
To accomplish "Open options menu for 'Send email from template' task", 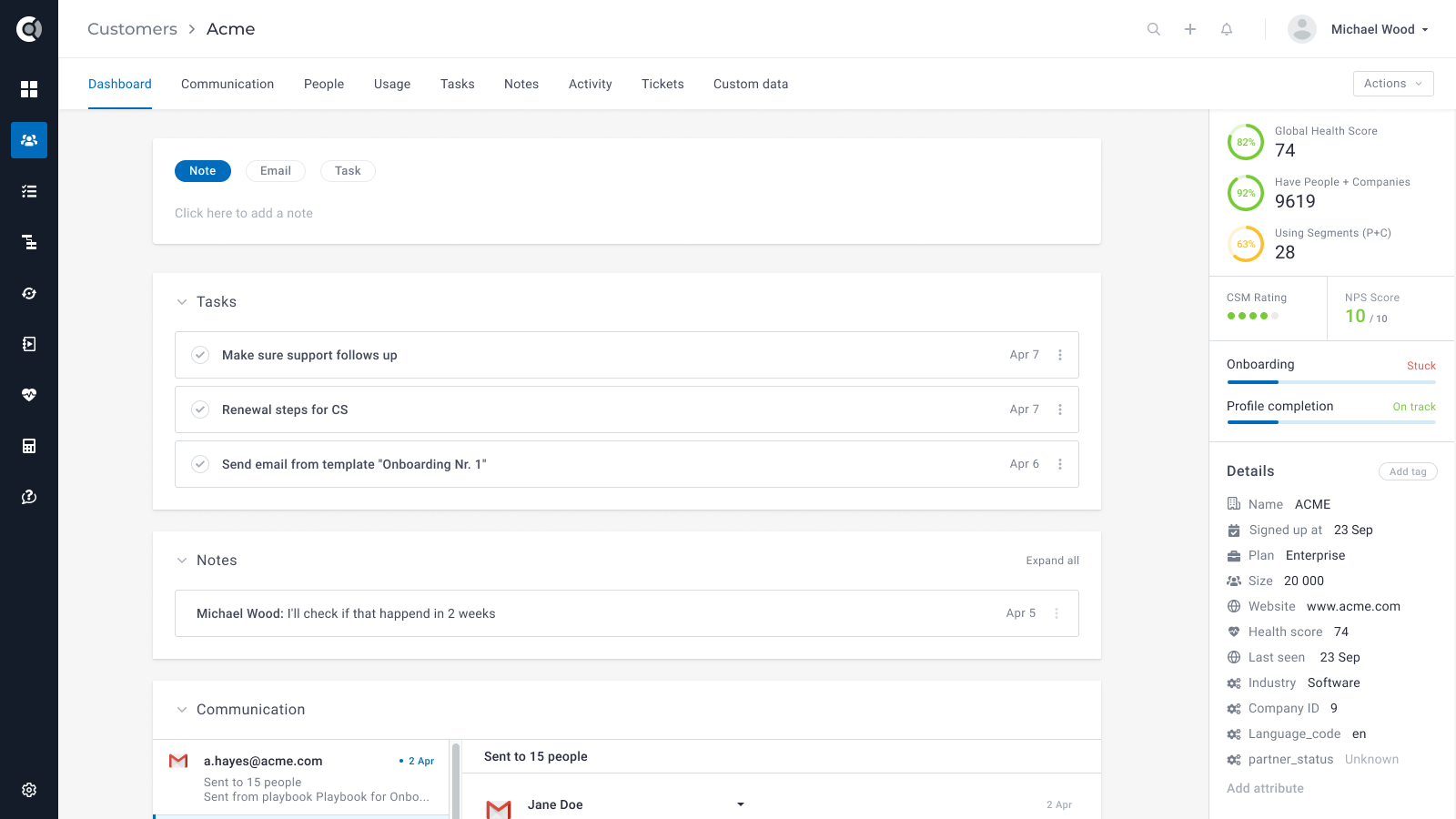I will [x=1060, y=464].
